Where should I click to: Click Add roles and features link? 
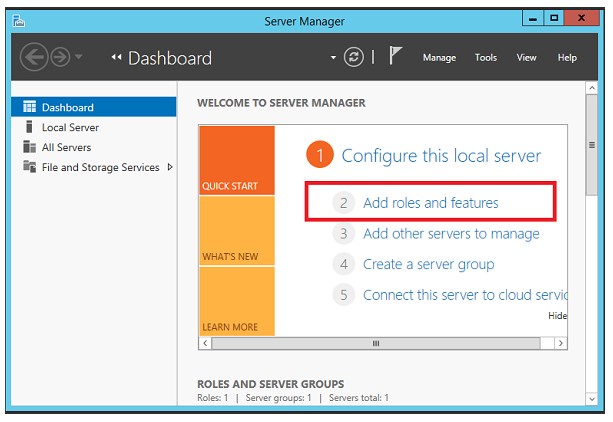pos(430,202)
